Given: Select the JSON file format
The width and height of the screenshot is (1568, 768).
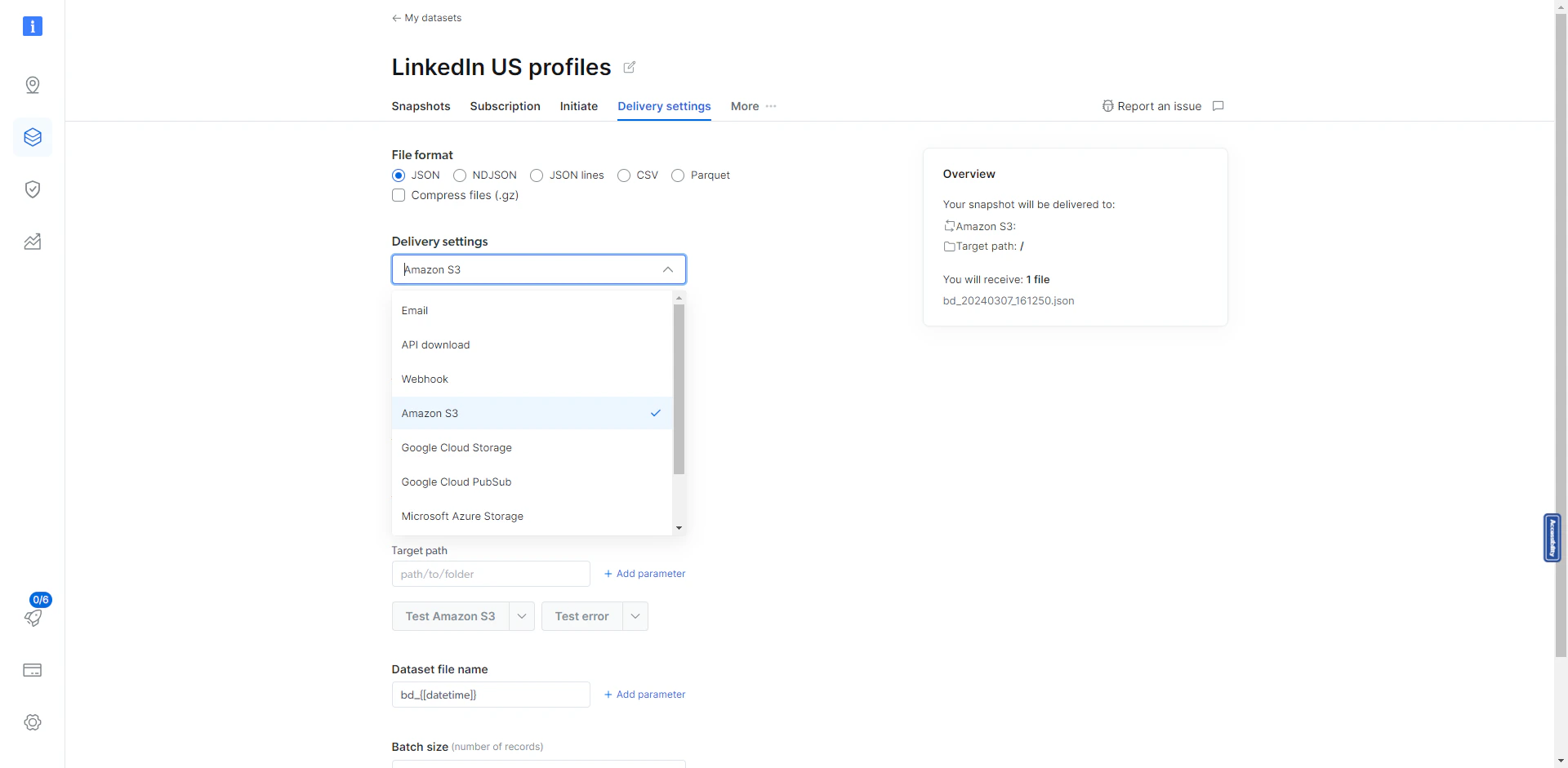Looking at the screenshot, I should pos(399,175).
